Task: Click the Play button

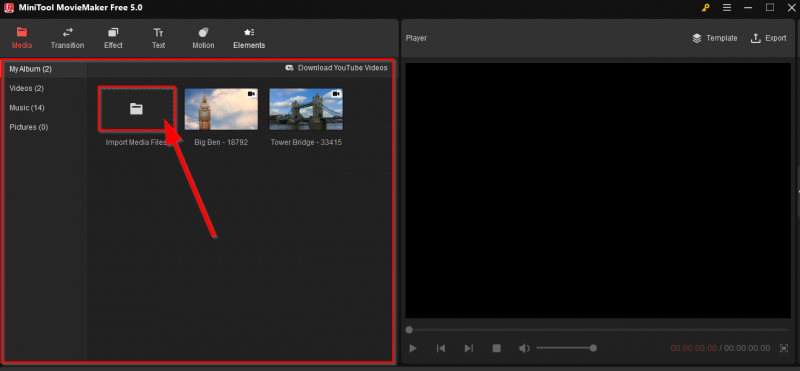Action: point(413,348)
